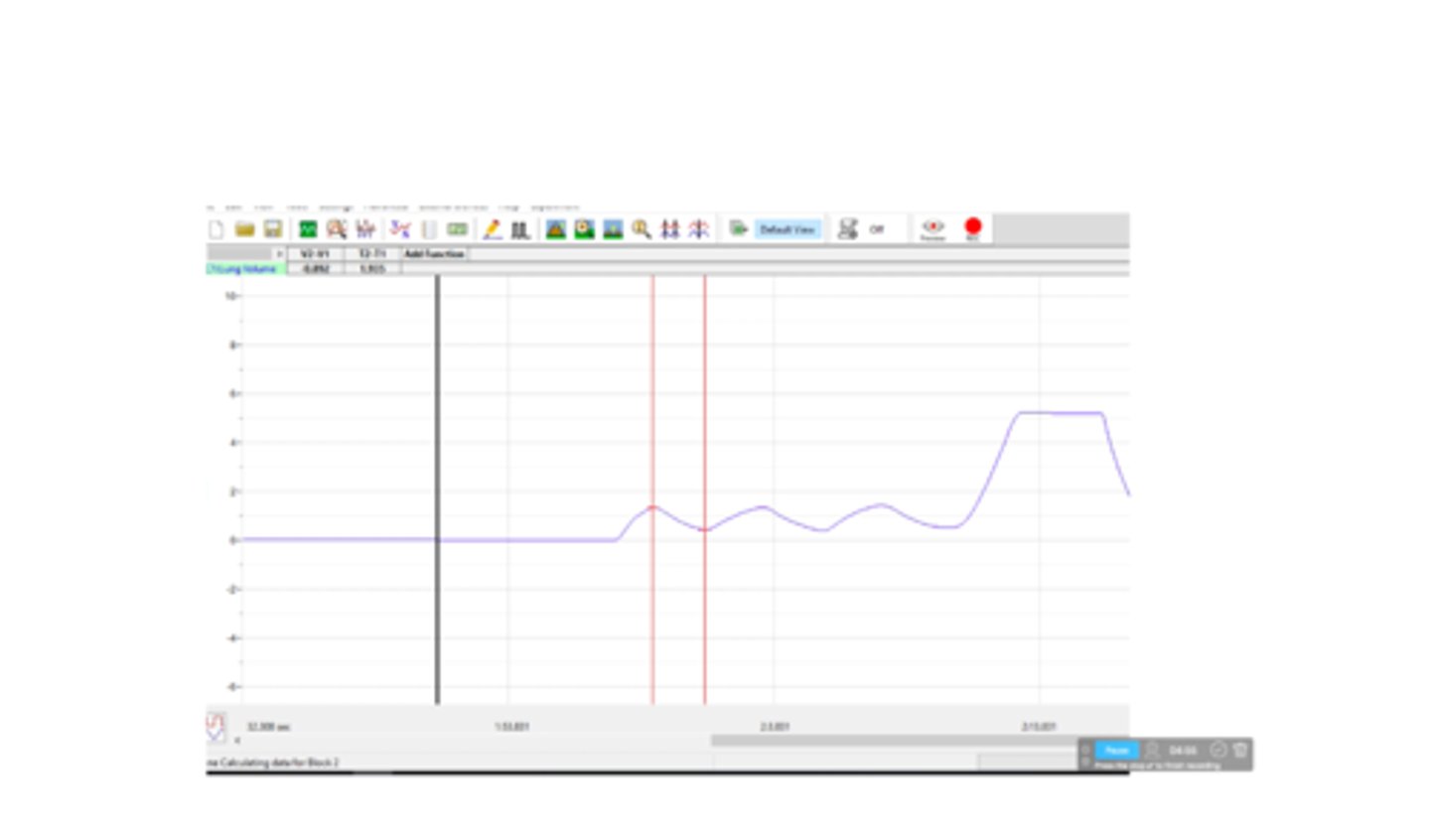Screen dimensions: 1430x840
Task: Open the Default View selector
Action: click(787, 229)
